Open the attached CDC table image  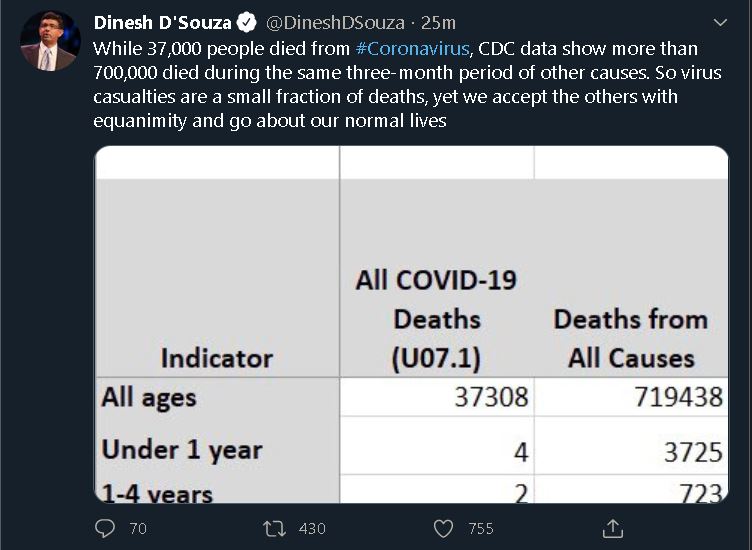tap(411, 324)
